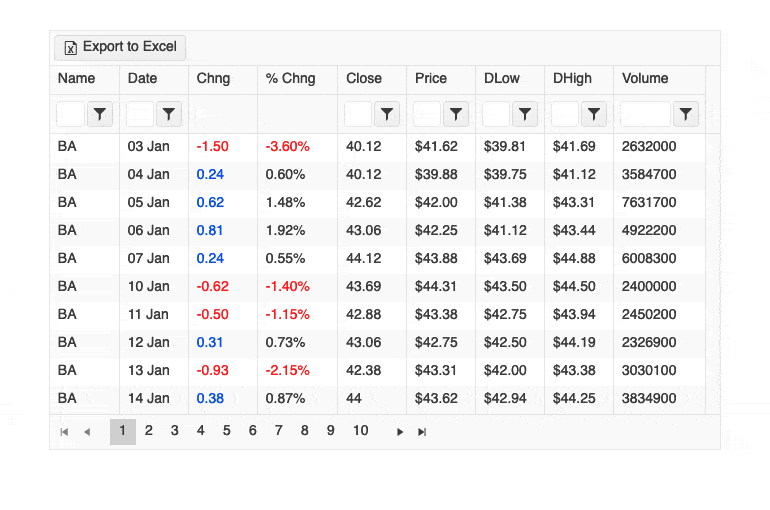Open the Price column filter icon

[456, 115]
